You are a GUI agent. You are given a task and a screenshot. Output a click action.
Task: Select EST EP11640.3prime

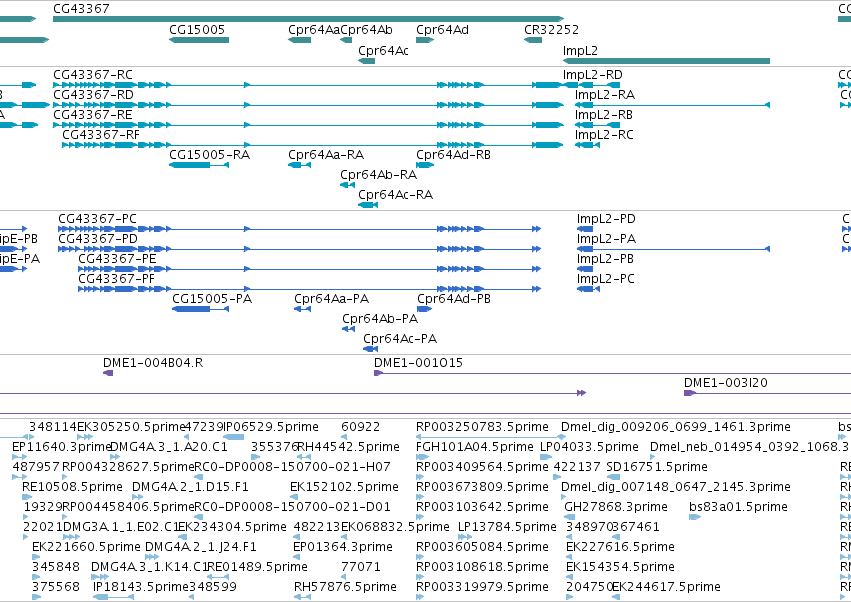pyautogui.click(x=19, y=457)
